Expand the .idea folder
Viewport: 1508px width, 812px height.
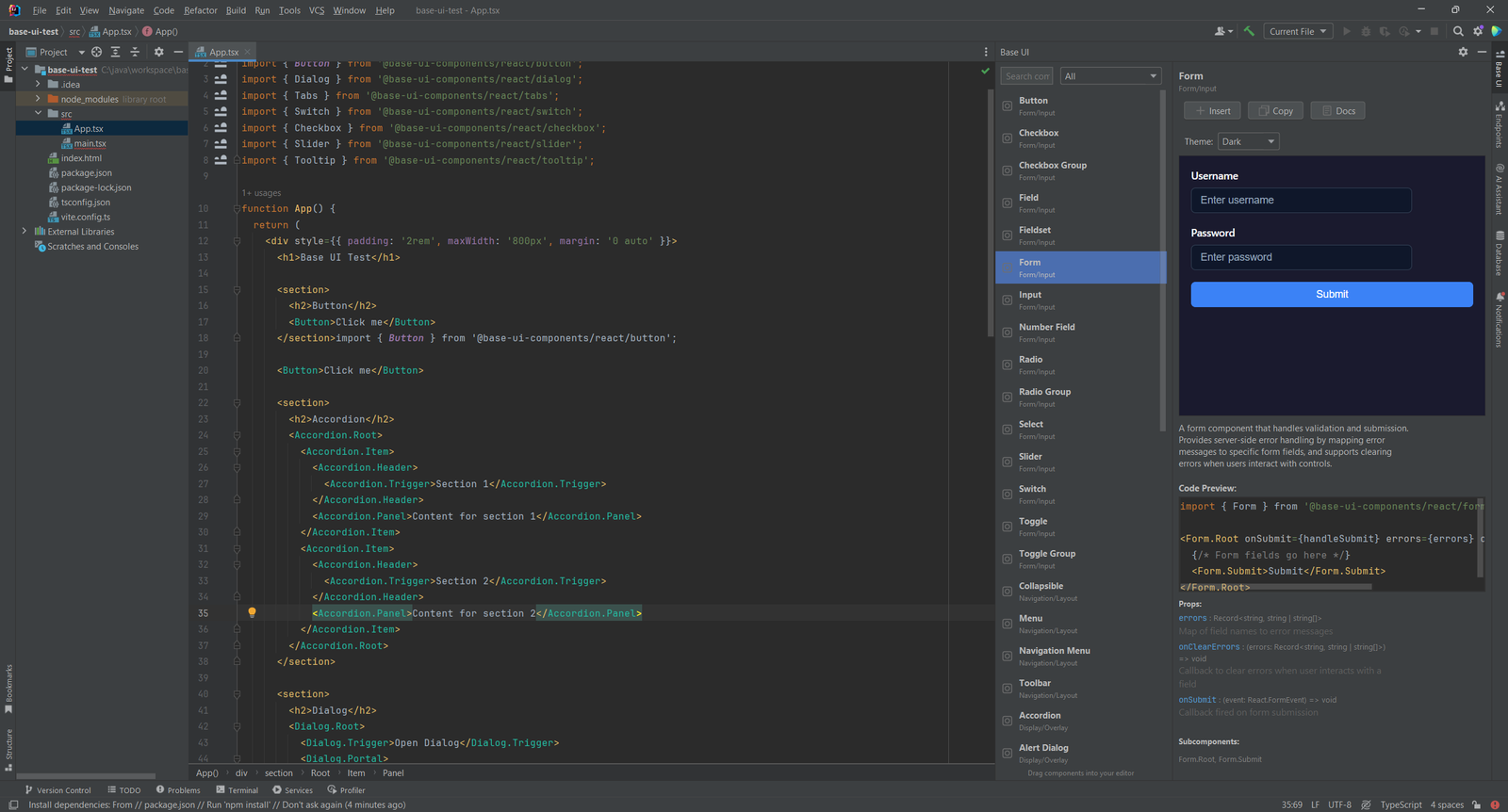coord(38,84)
